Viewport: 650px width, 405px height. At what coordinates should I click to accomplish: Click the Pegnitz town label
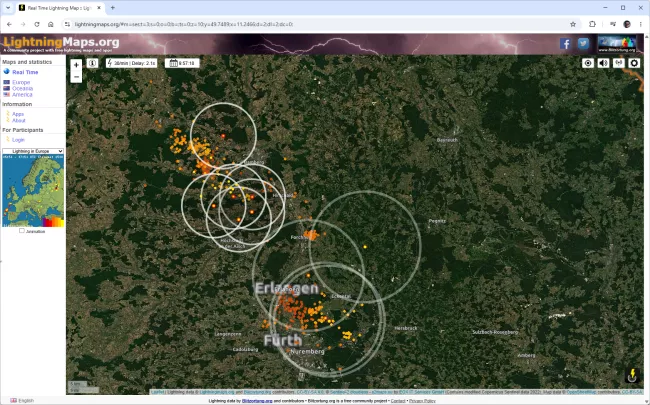(x=437, y=221)
